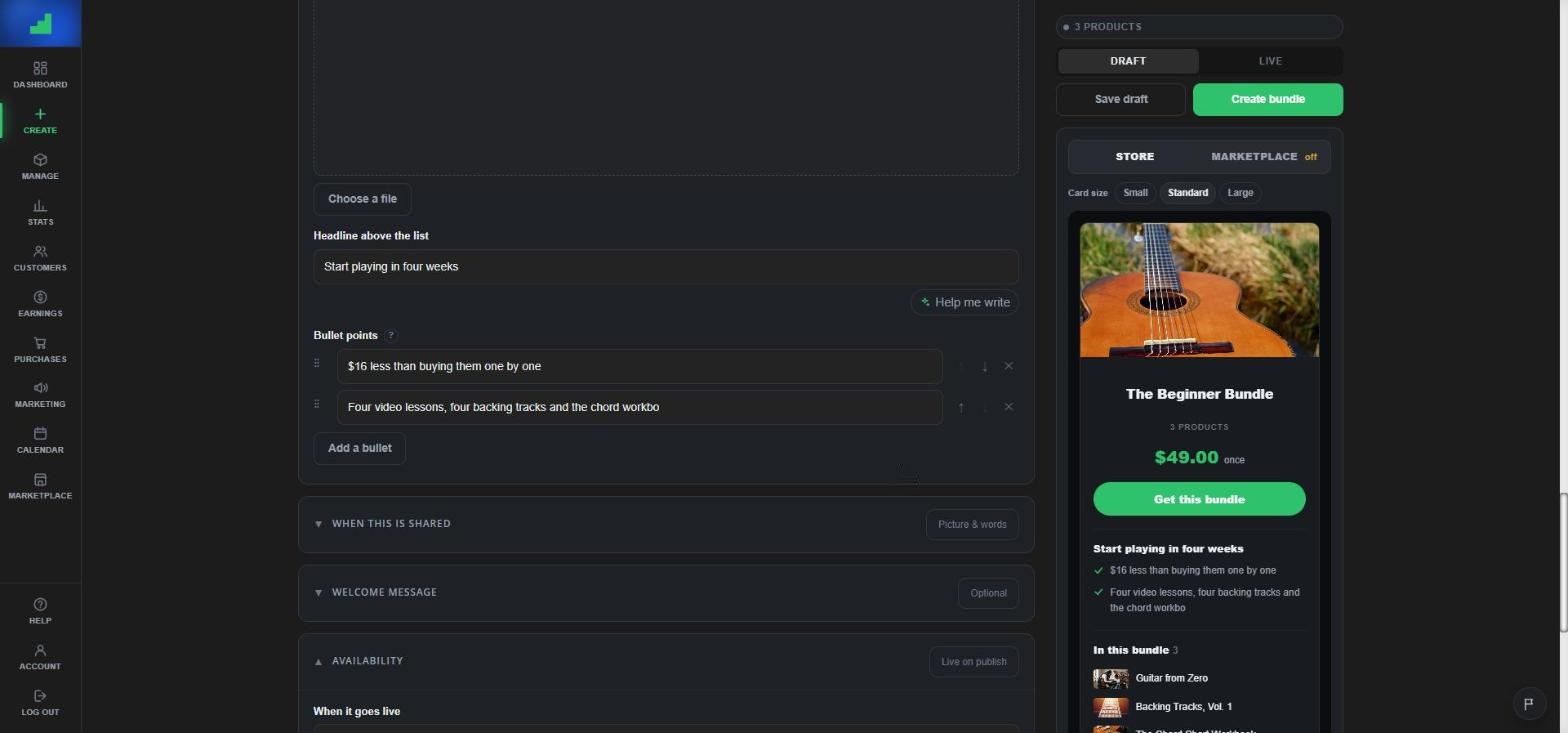Open the Stats chart icon
Viewport: 1568px width, 733px height.
click(40, 205)
